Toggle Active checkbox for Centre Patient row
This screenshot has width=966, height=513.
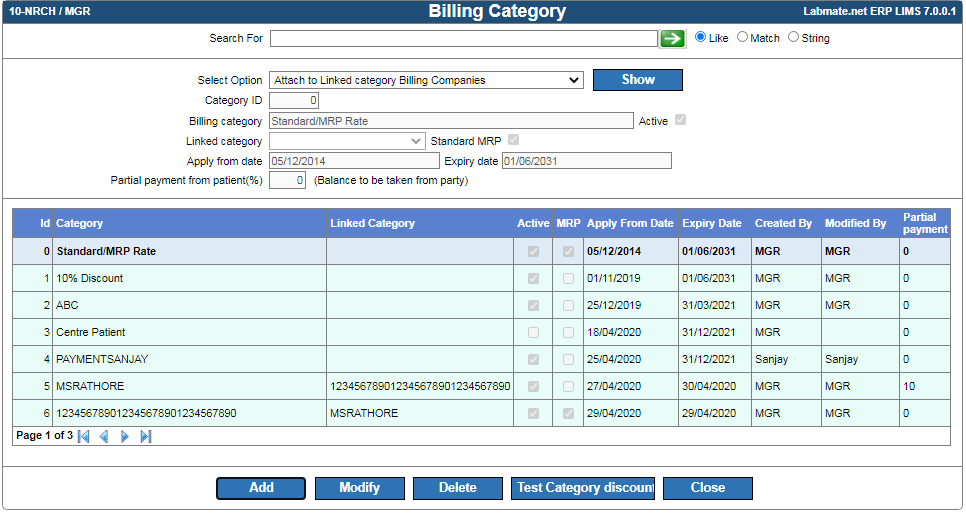tap(534, 333)
